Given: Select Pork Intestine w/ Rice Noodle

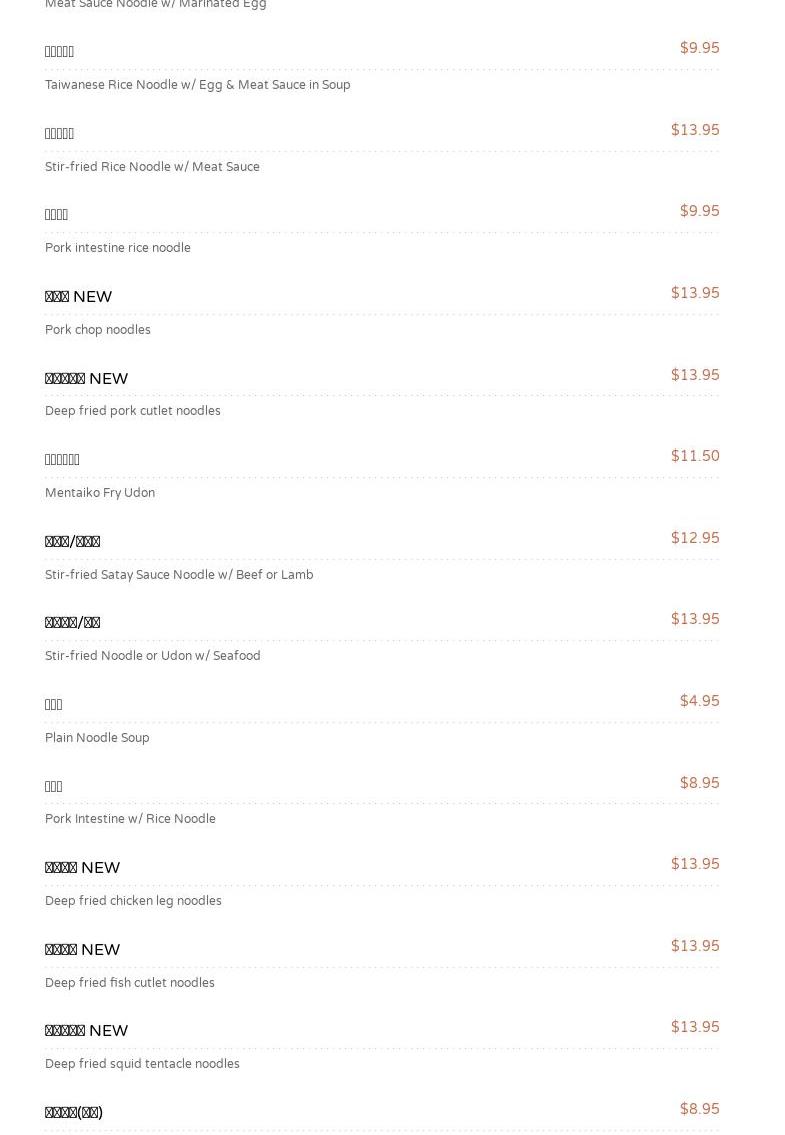Looking at the screenshot, I should click(130, 819).
